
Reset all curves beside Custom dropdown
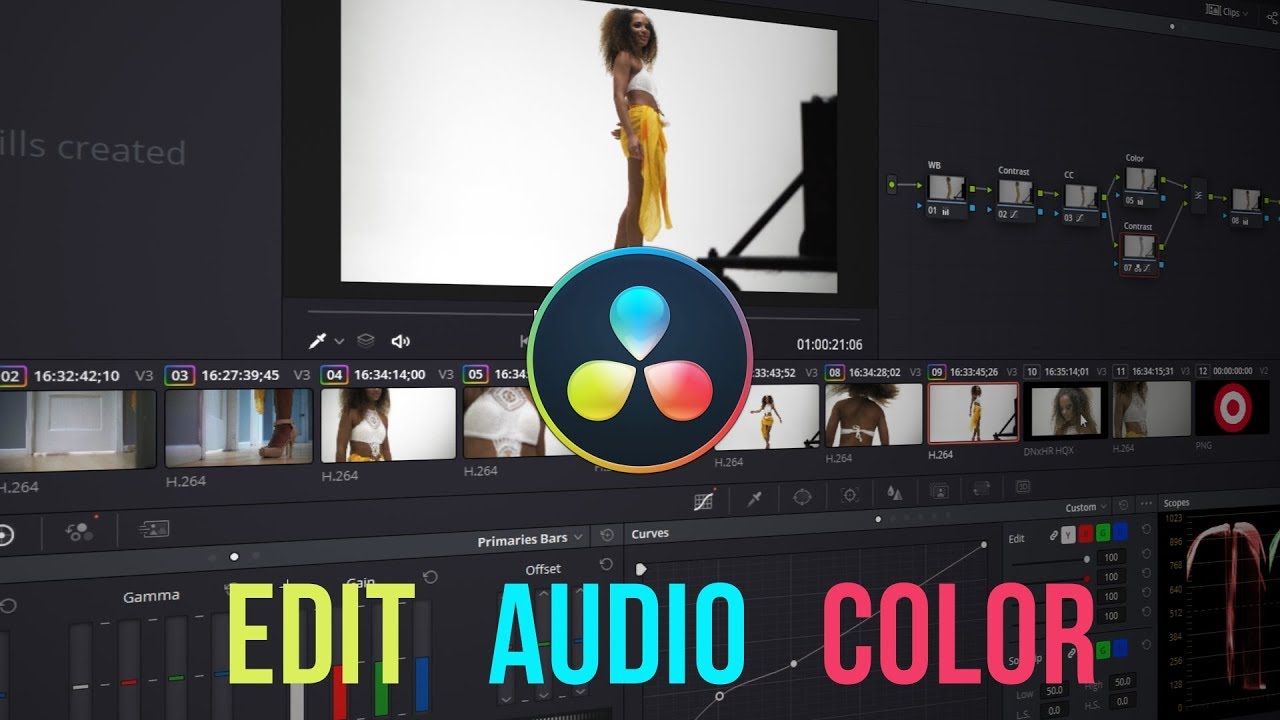[x=1124, y=506]
